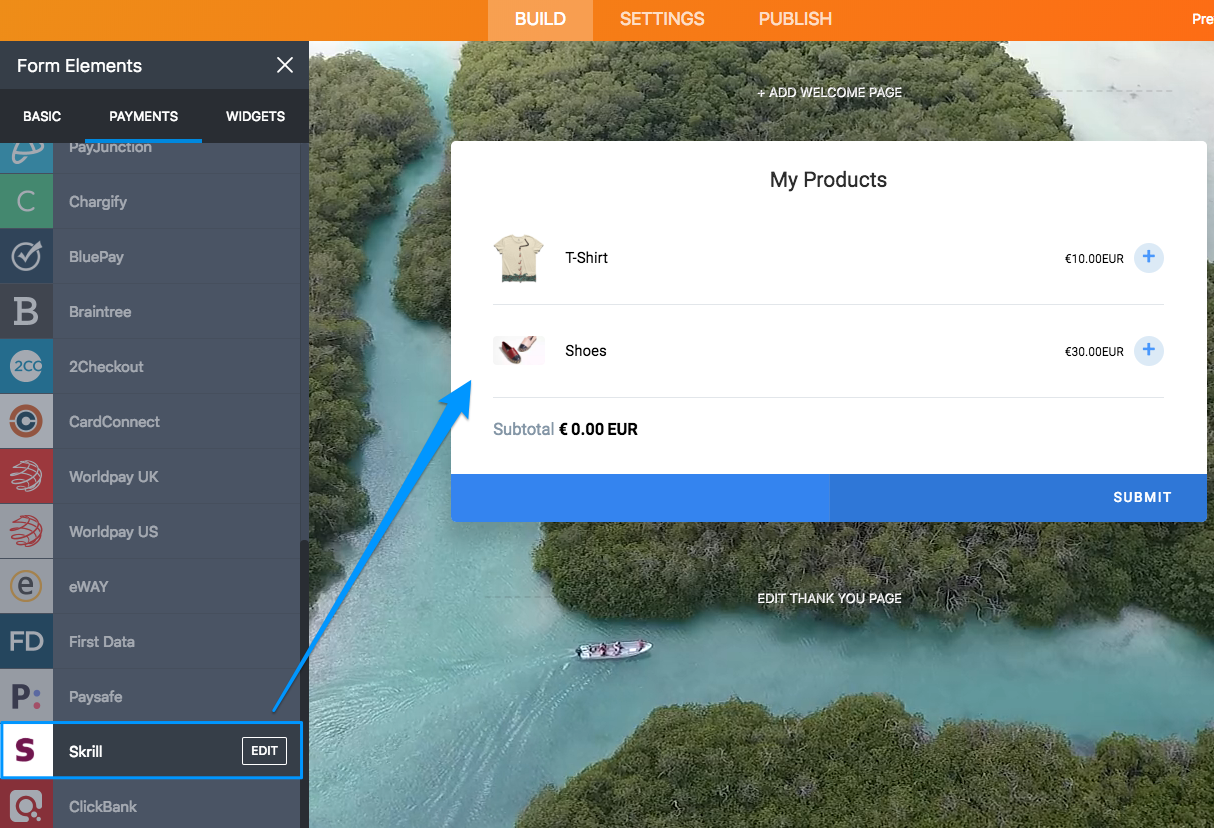Close the Form Elements panel
The height and width of the screenshot is (828, 1214).
coord(285,65)
